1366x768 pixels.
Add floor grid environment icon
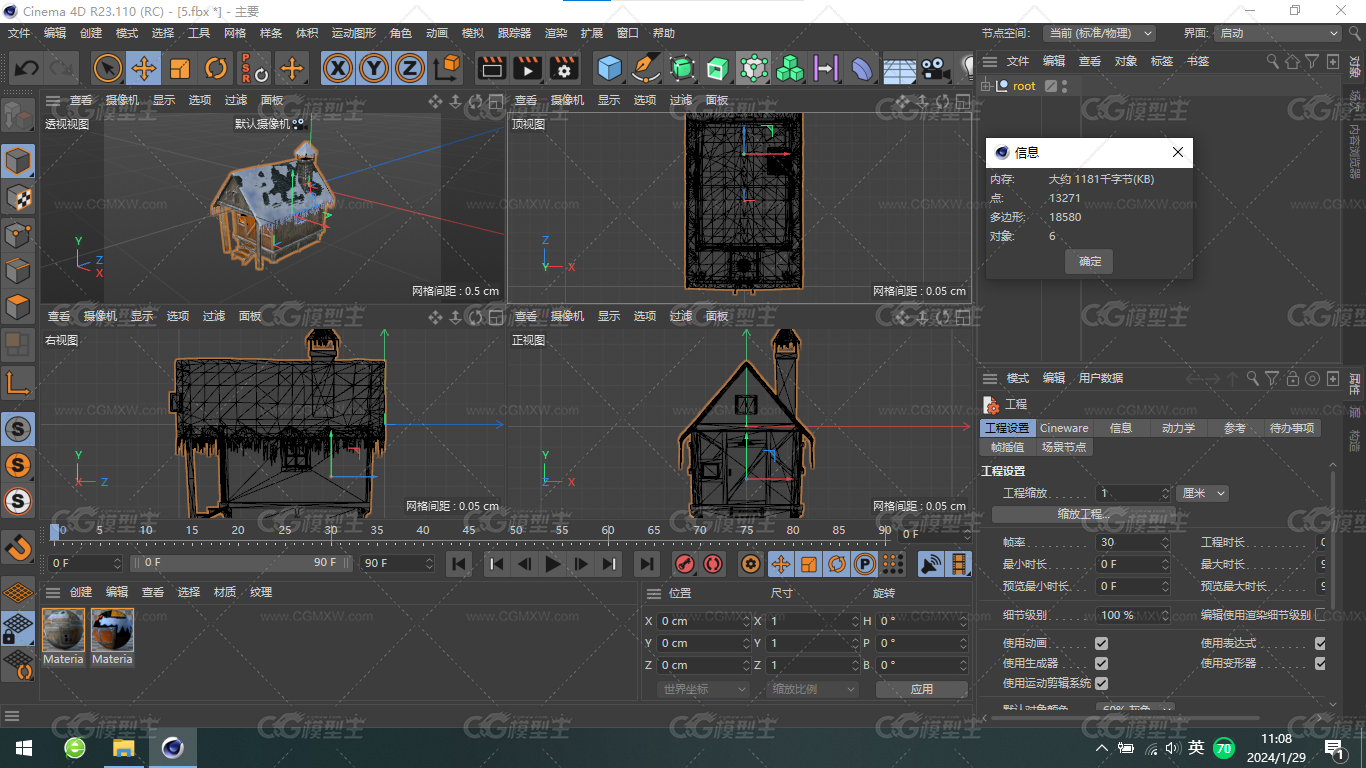899,68
